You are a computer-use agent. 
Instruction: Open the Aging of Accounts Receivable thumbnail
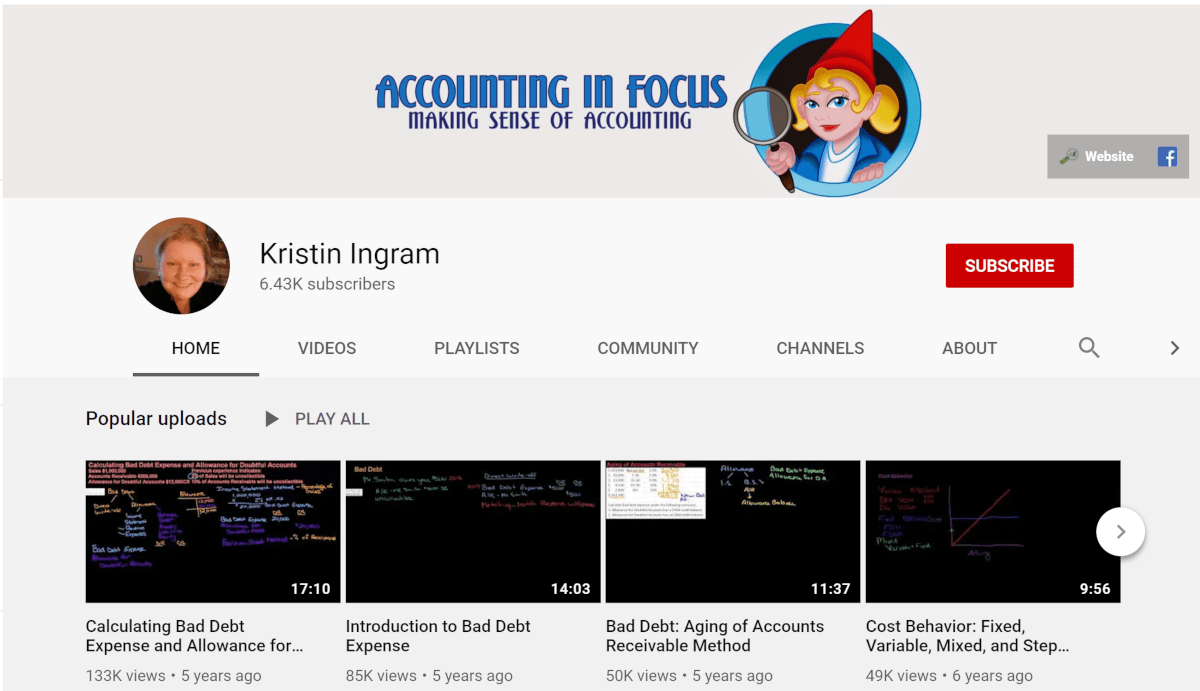coord(733,531)
